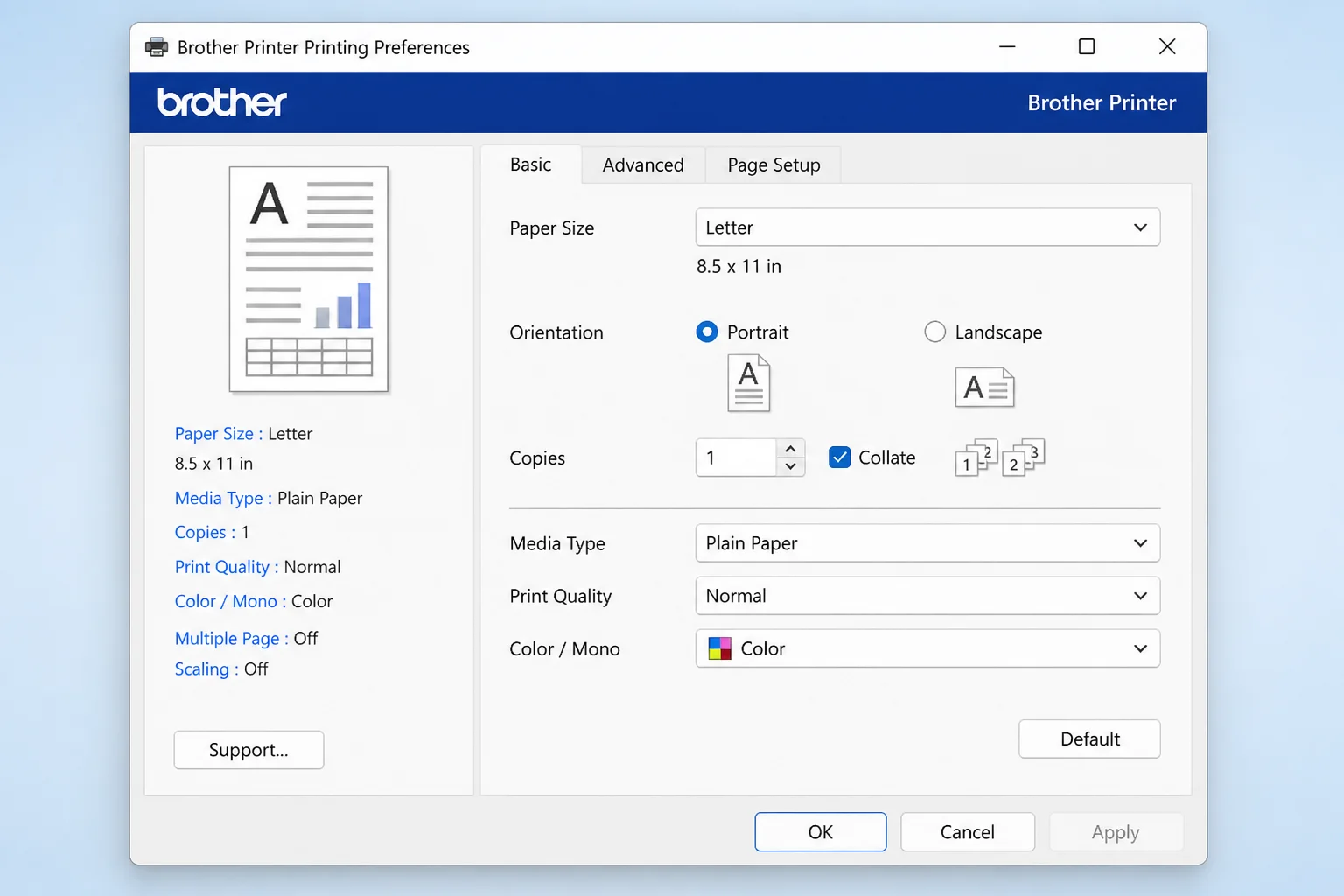This screenshot has width=1344, height=896.
Task: Click the portrait page orientation icon
Action: pos(749,383)
